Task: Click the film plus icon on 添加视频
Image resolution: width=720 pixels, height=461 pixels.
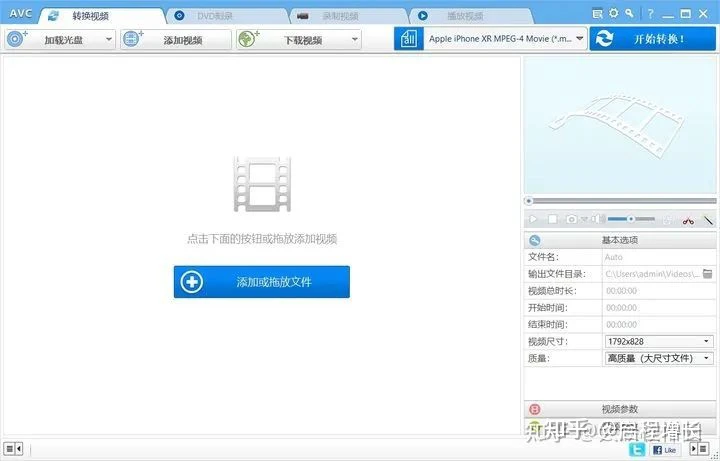Action: click(x=133, y=39)
